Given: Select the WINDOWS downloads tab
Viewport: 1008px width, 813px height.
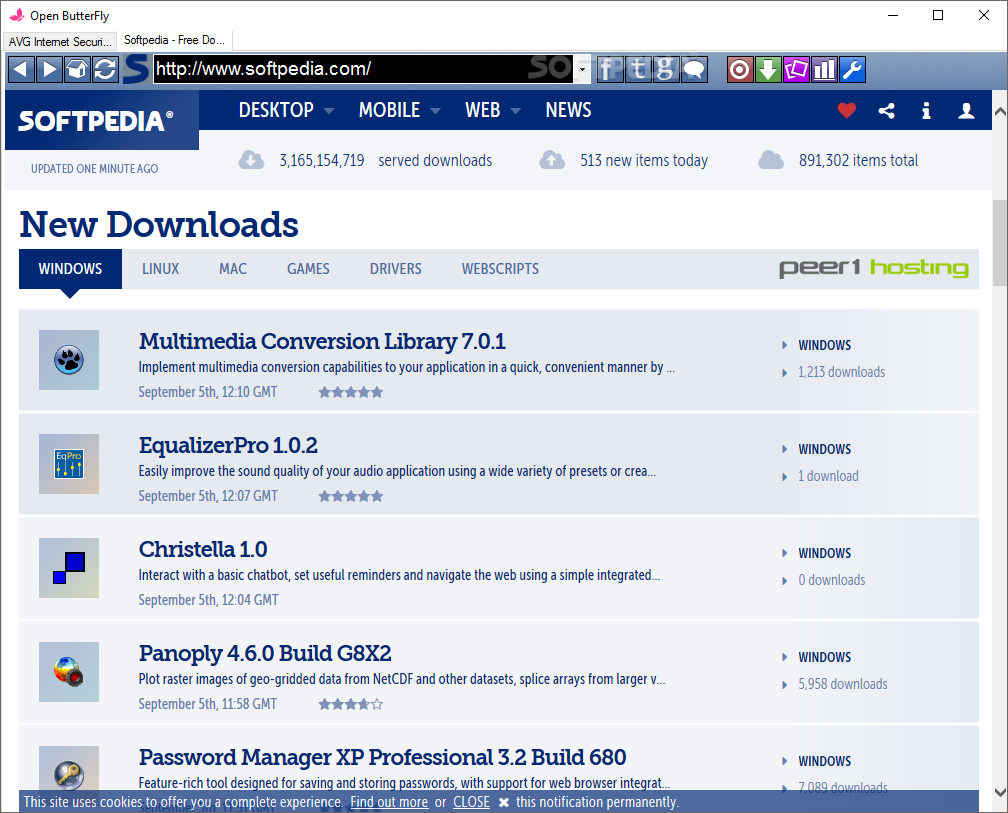Looking at the screenshot, I should pyautogui.click(x=70, y=269).
